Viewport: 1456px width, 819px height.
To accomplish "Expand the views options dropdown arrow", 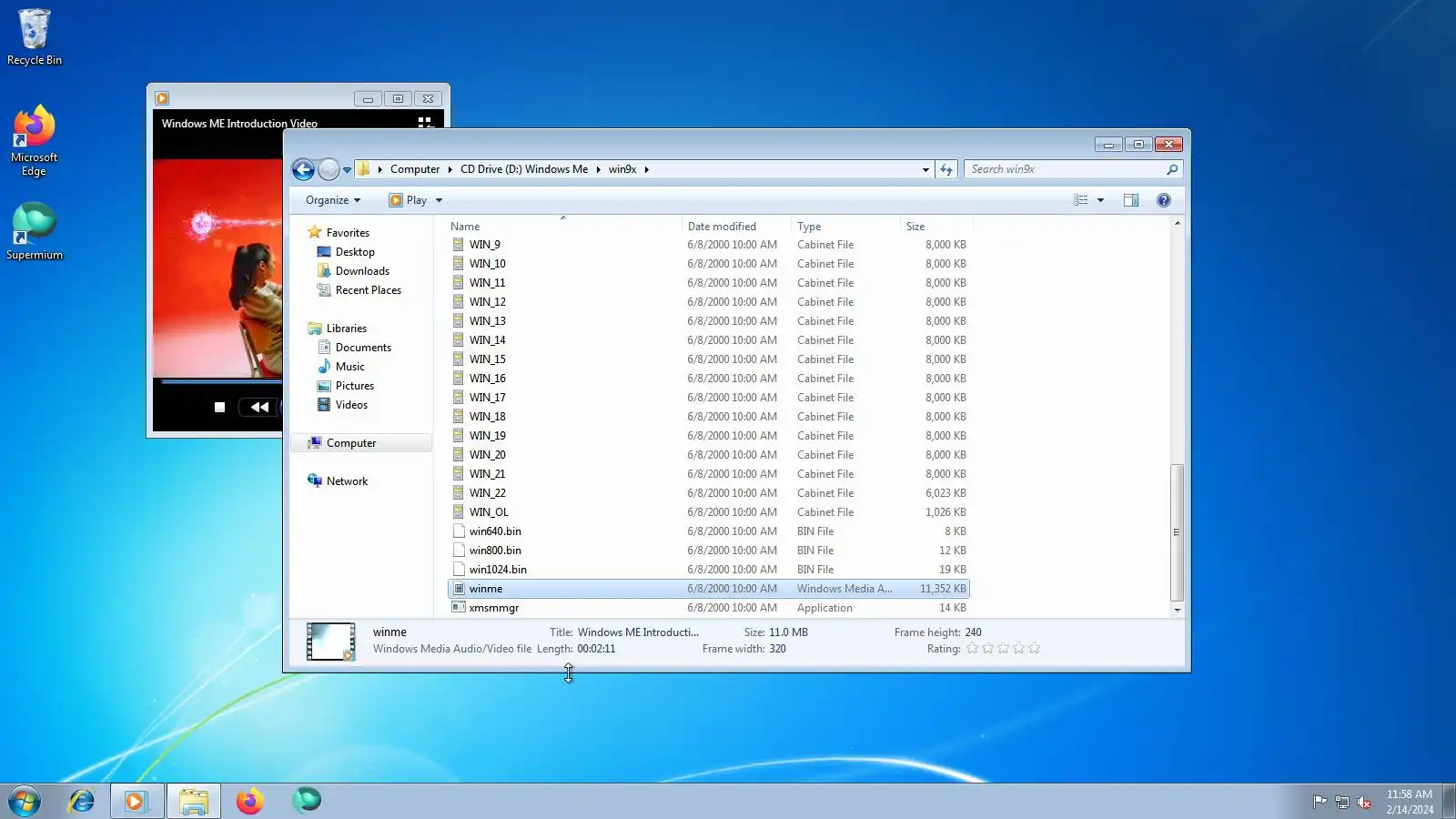I will pos(1100,200).
